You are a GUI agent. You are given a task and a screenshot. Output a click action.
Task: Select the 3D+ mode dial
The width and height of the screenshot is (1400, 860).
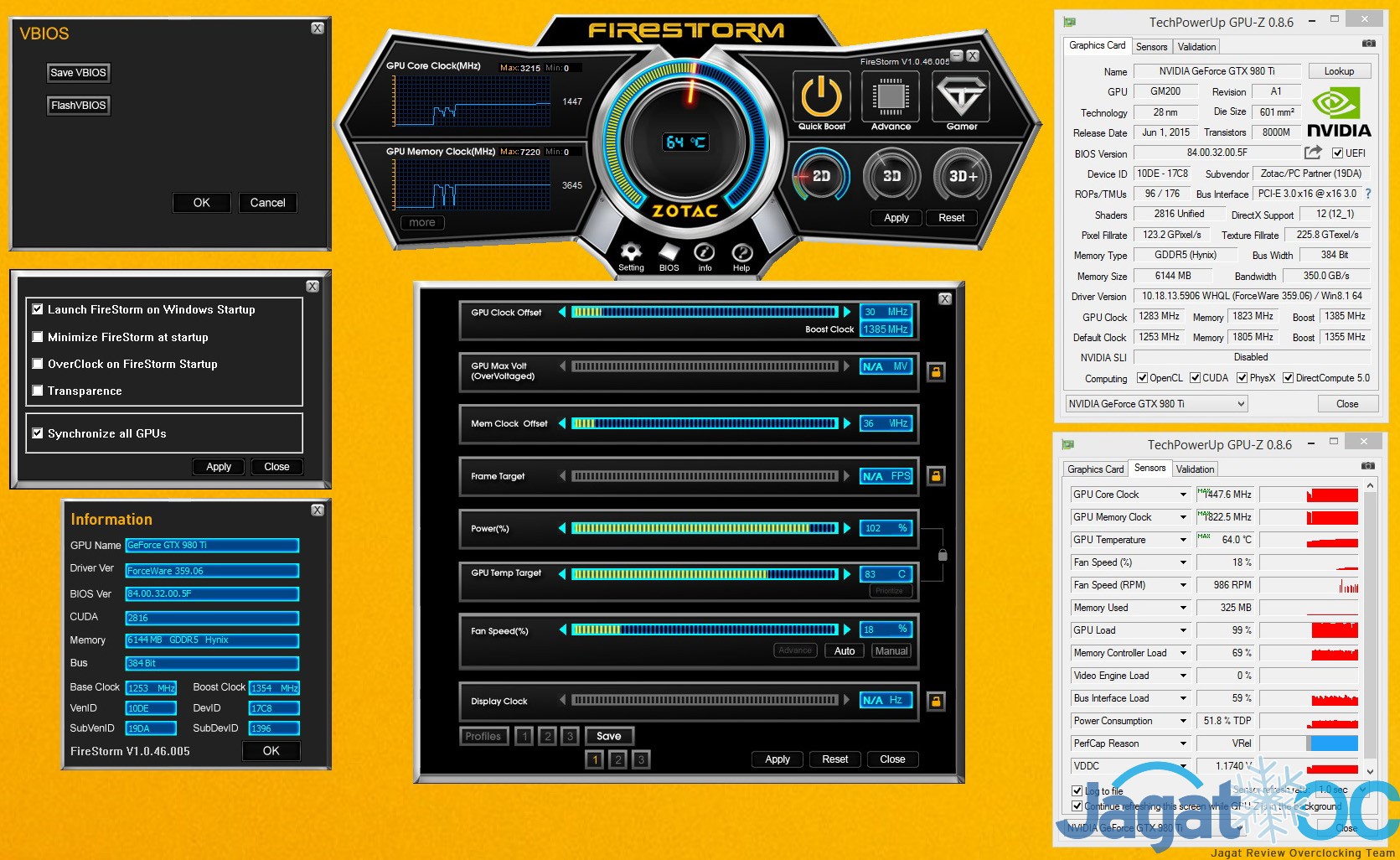point(963,176)
